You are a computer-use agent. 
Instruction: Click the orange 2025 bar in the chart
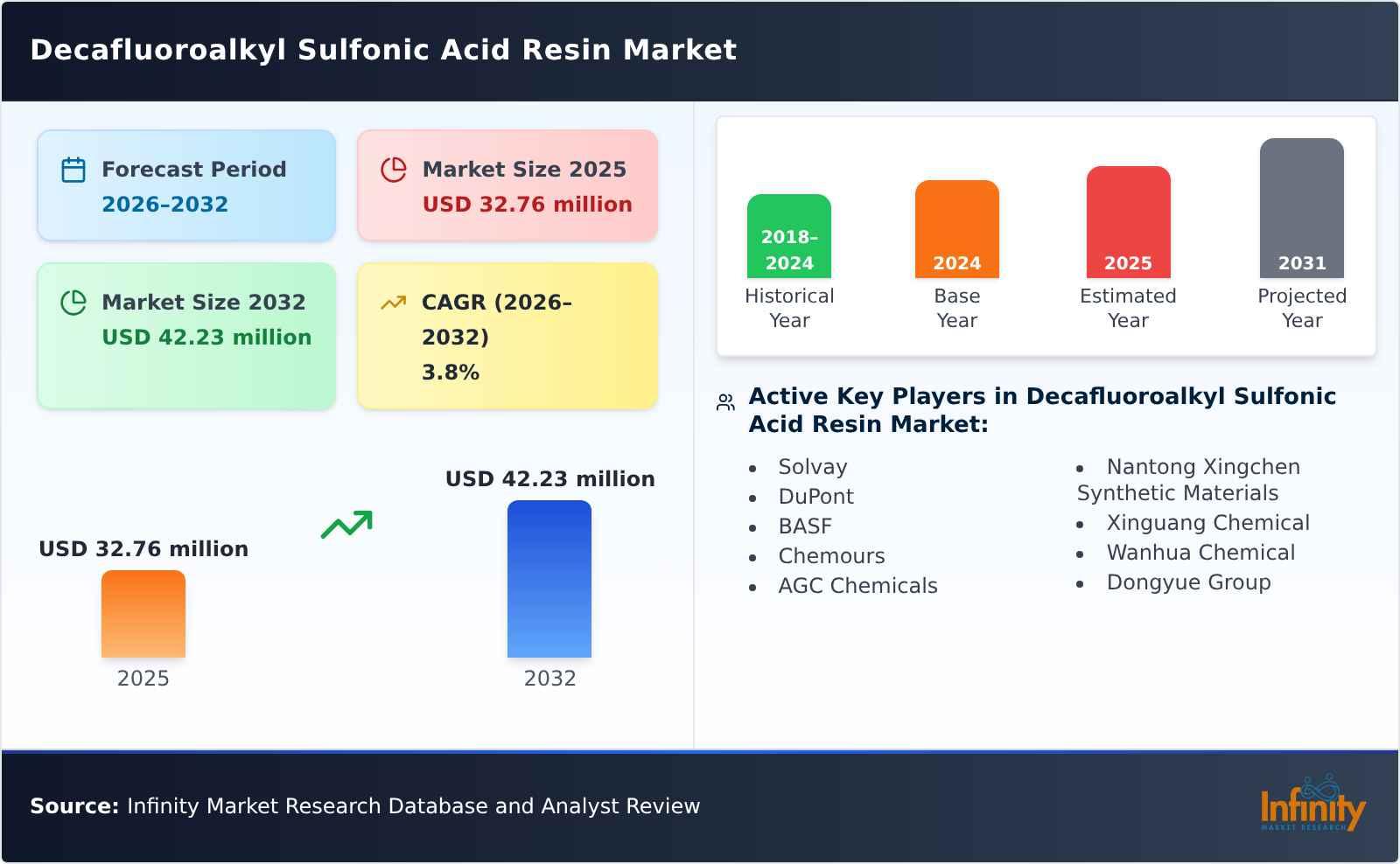coord(143,612)
